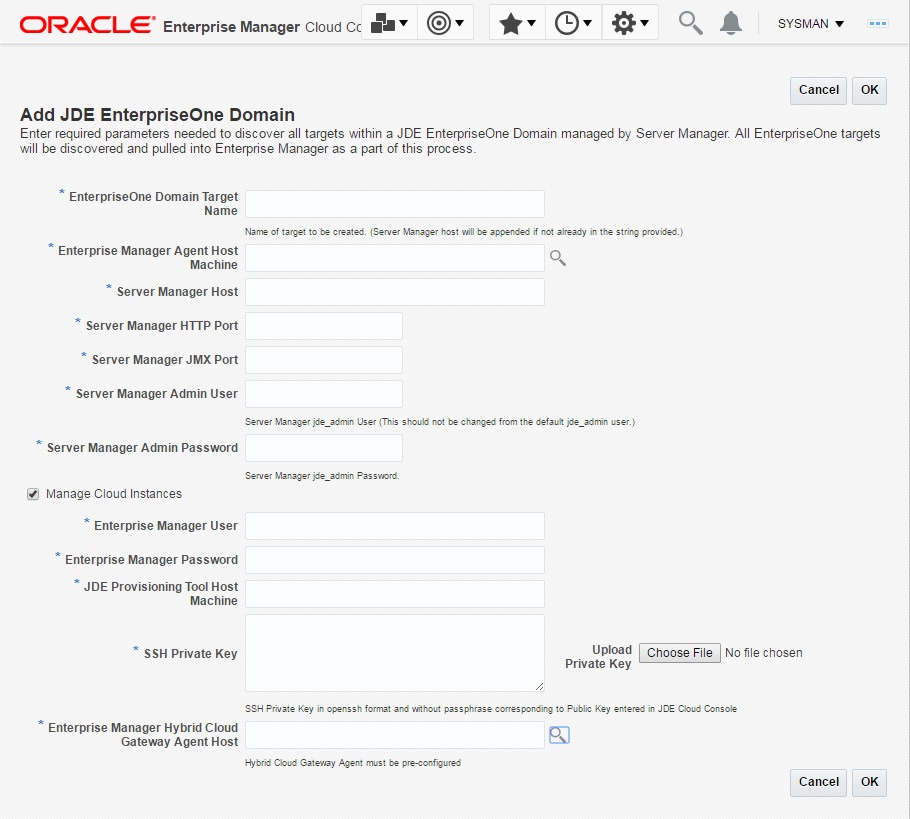Focus the Hybrid Cloud Gateway Agent Host field
The image size is (910, 819).
pyautogui.click(x=395, y=735)
